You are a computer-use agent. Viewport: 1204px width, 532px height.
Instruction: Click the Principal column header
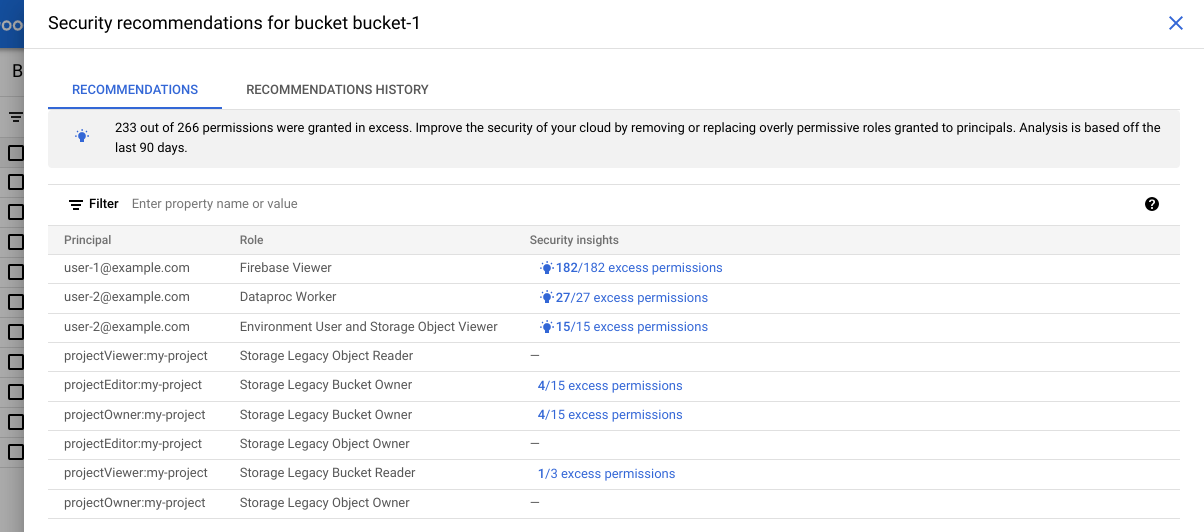point(88,240)
